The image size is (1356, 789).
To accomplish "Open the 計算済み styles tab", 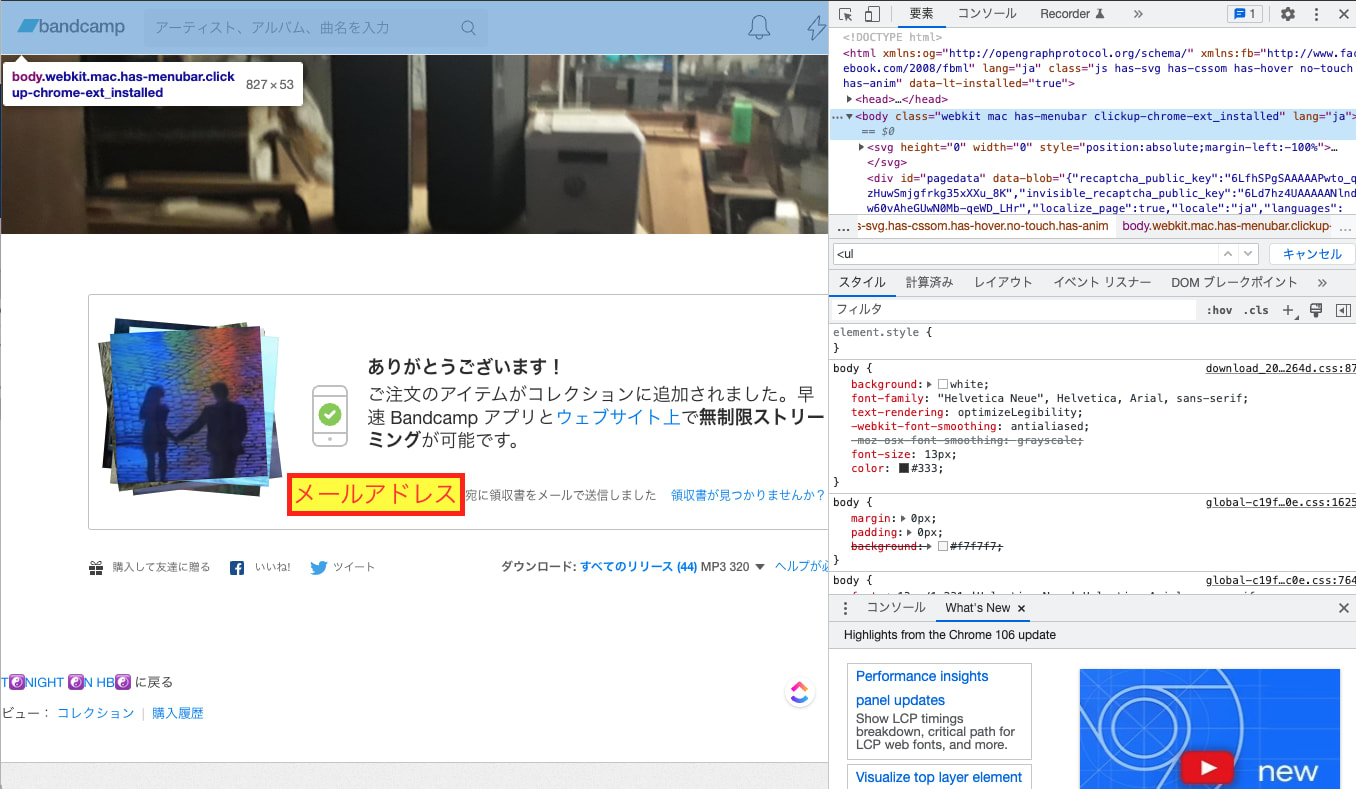I will point(930,282).
